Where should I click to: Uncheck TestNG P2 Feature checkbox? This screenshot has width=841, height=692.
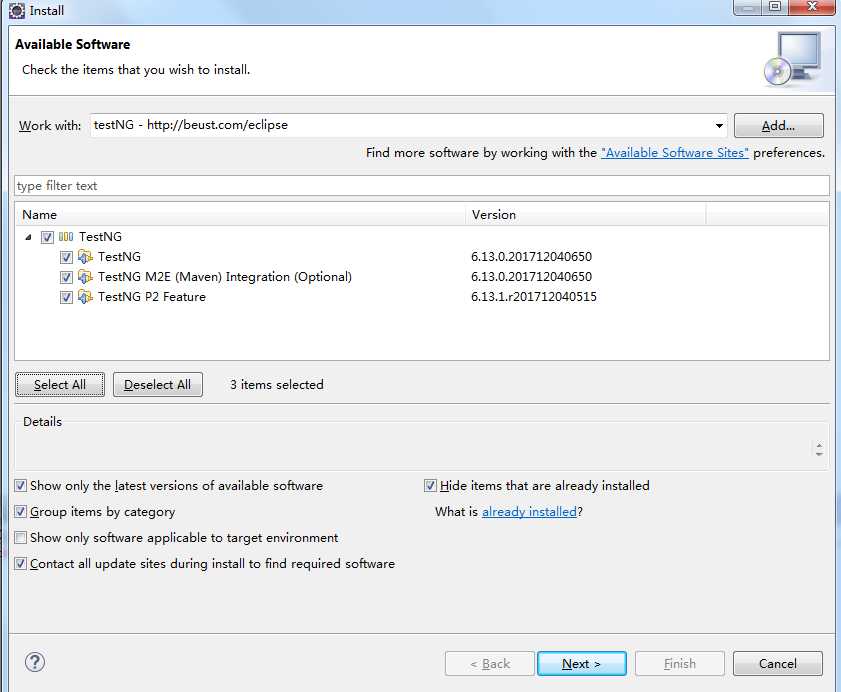[66, 297]
